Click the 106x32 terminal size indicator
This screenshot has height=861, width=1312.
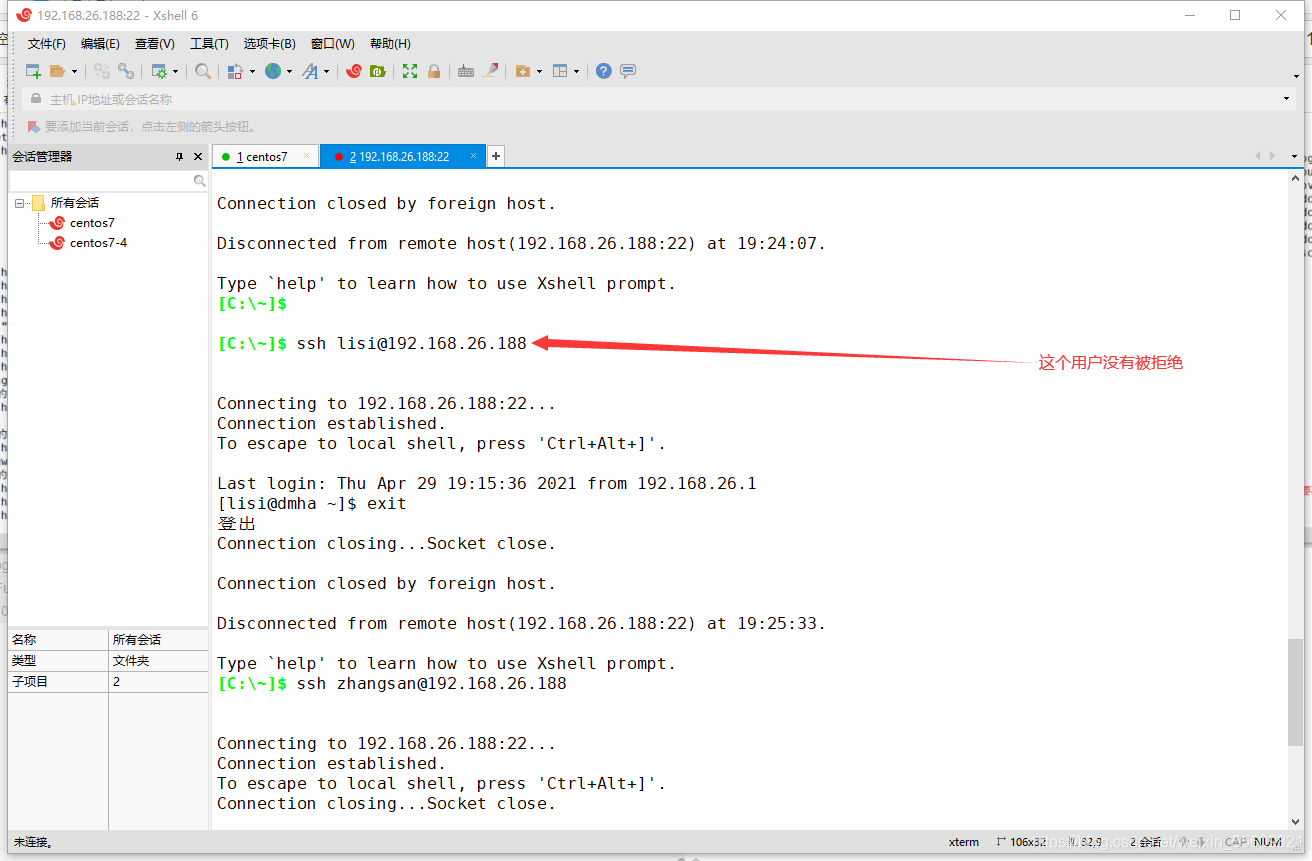(x=1021, y=842)
